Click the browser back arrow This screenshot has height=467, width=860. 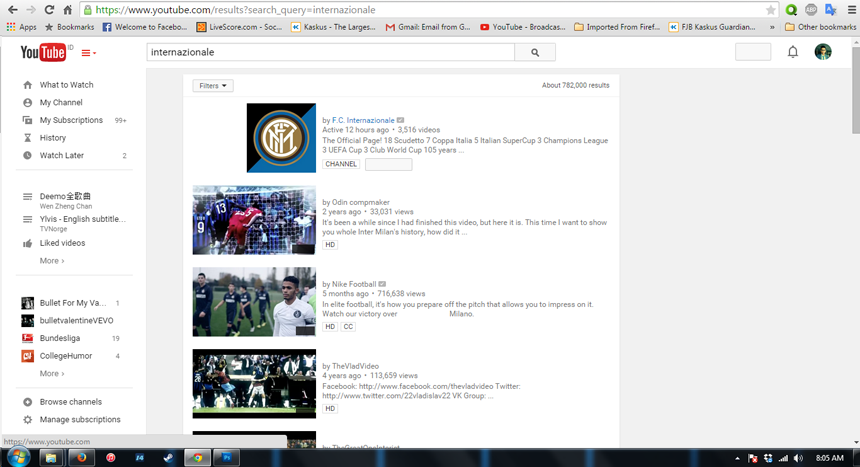click(12, 10)
